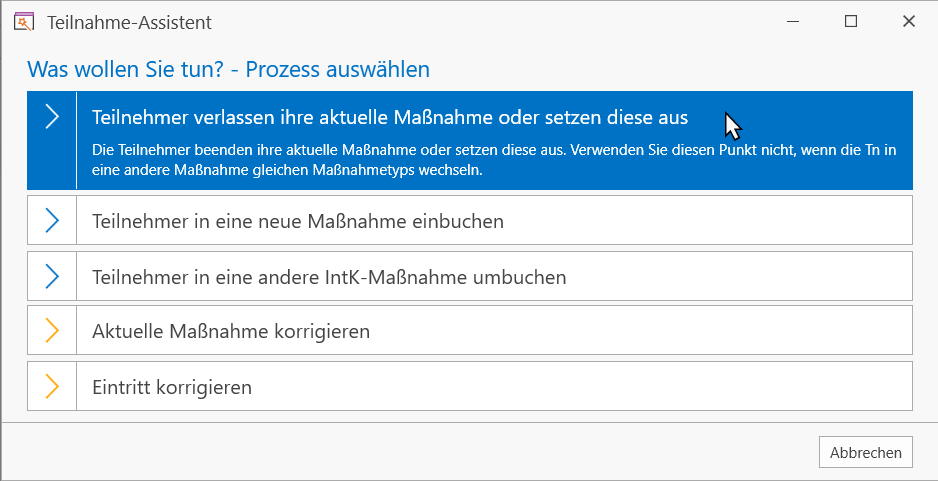Screen dimensions: 938x481
Task: Cancel the wizard with the Abbrechen button
Action: click(866, 452)
